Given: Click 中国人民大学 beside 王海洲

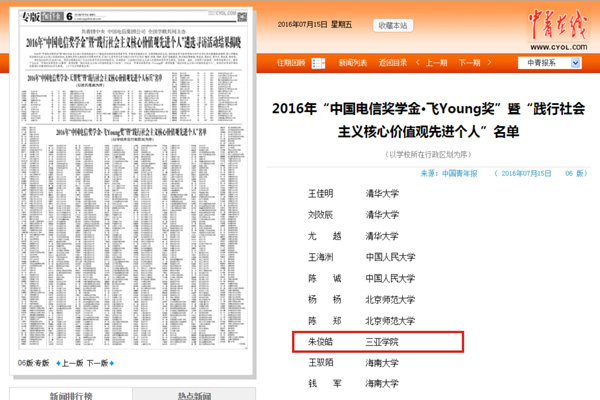Looking at the screenshot, I should coord(390,257).
